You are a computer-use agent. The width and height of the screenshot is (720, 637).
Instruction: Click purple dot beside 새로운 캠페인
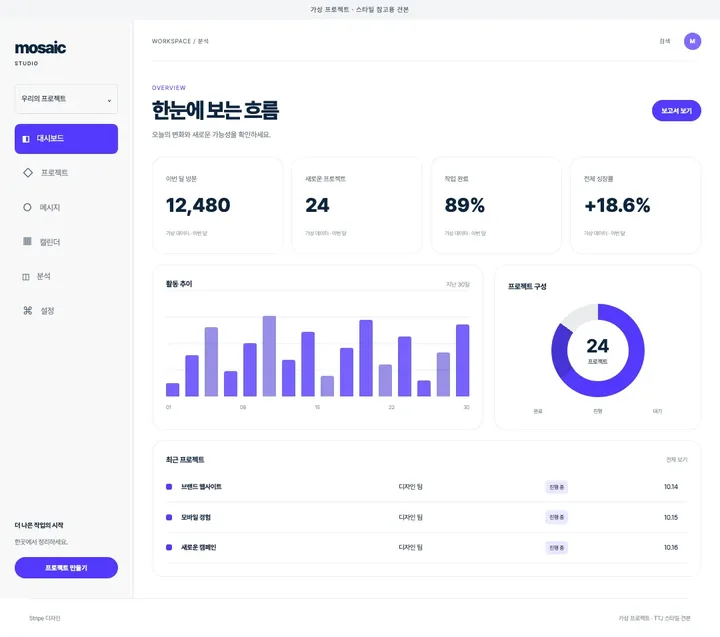(169, 547)
